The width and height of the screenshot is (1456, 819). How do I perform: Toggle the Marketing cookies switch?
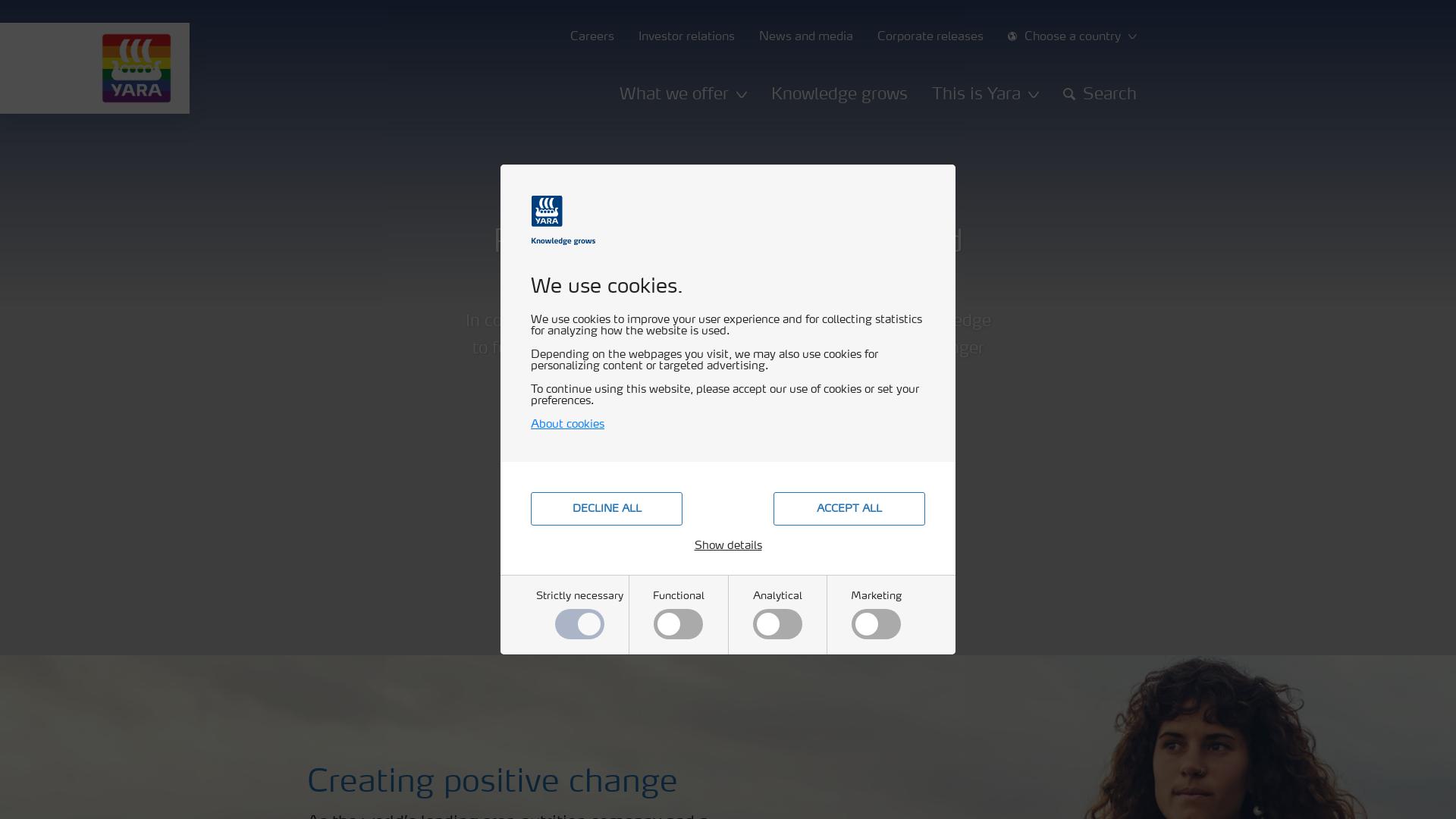click(876, 624)
